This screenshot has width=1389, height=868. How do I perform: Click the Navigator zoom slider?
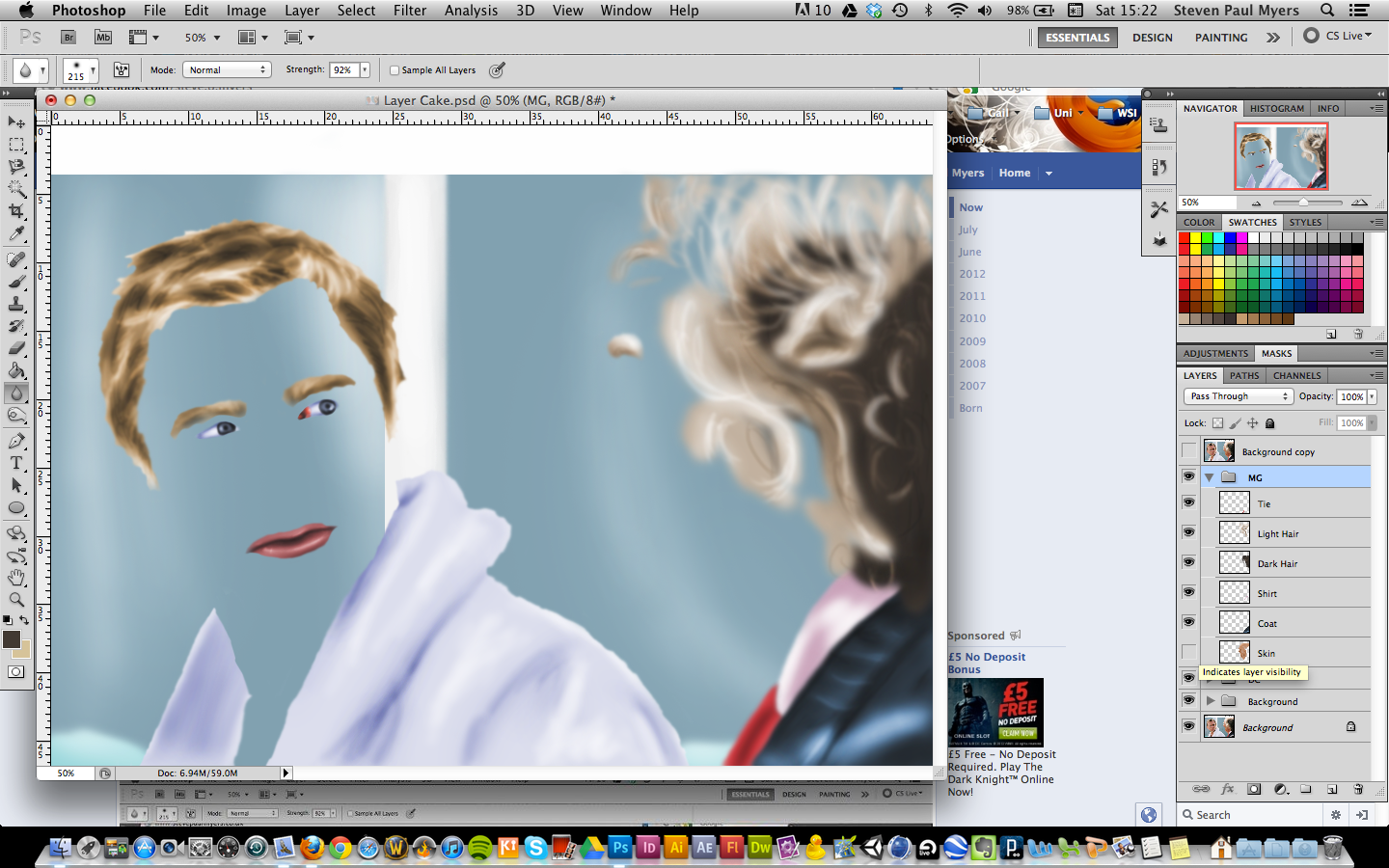[x=1307, y=203]
